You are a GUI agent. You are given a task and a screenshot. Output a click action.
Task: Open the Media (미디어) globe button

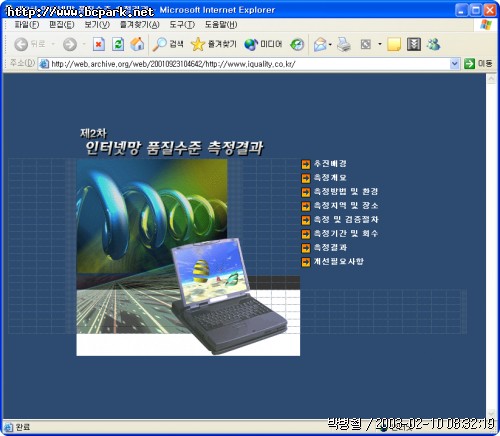(x=263, y=44)
